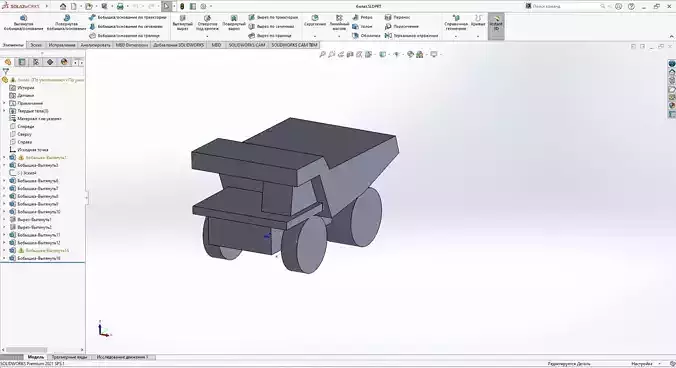The height and width of the screenshot is (368, 676).
Task: Open the FeatureManager design tree tab
Action: 8,62
